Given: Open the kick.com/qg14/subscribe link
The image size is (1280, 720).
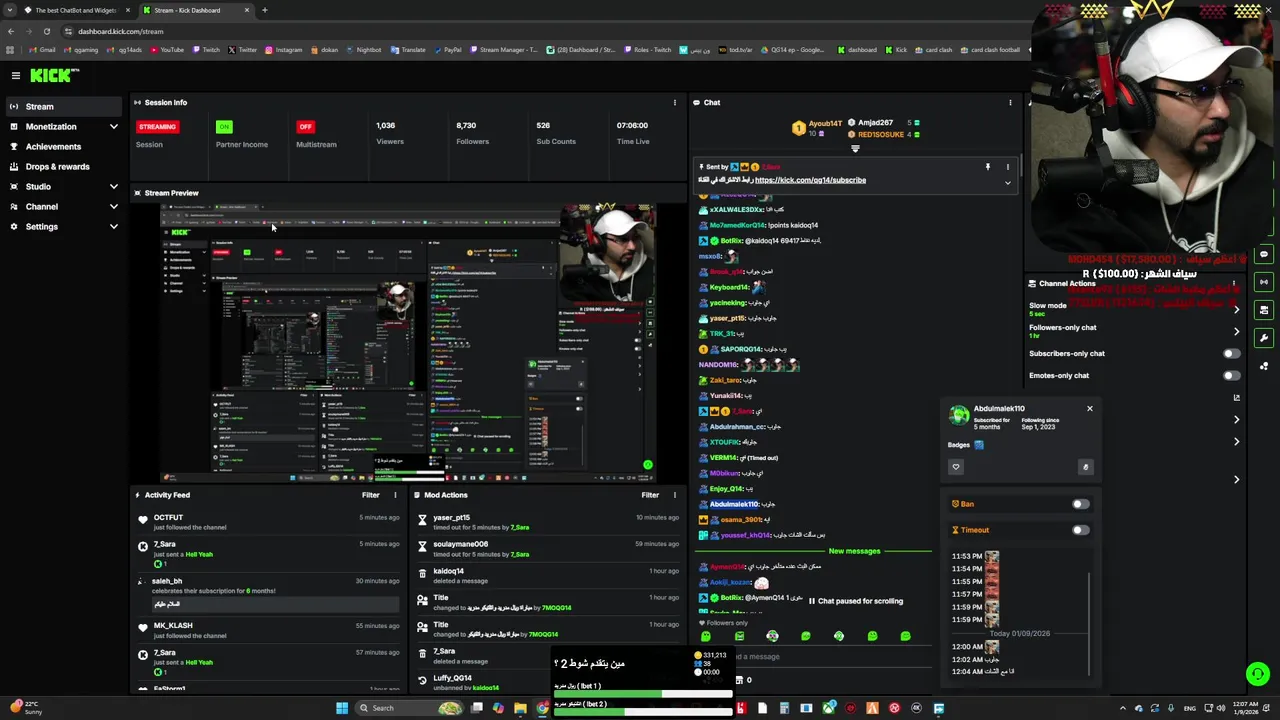Looking at the screenshot, I should (x=810, y=180).
